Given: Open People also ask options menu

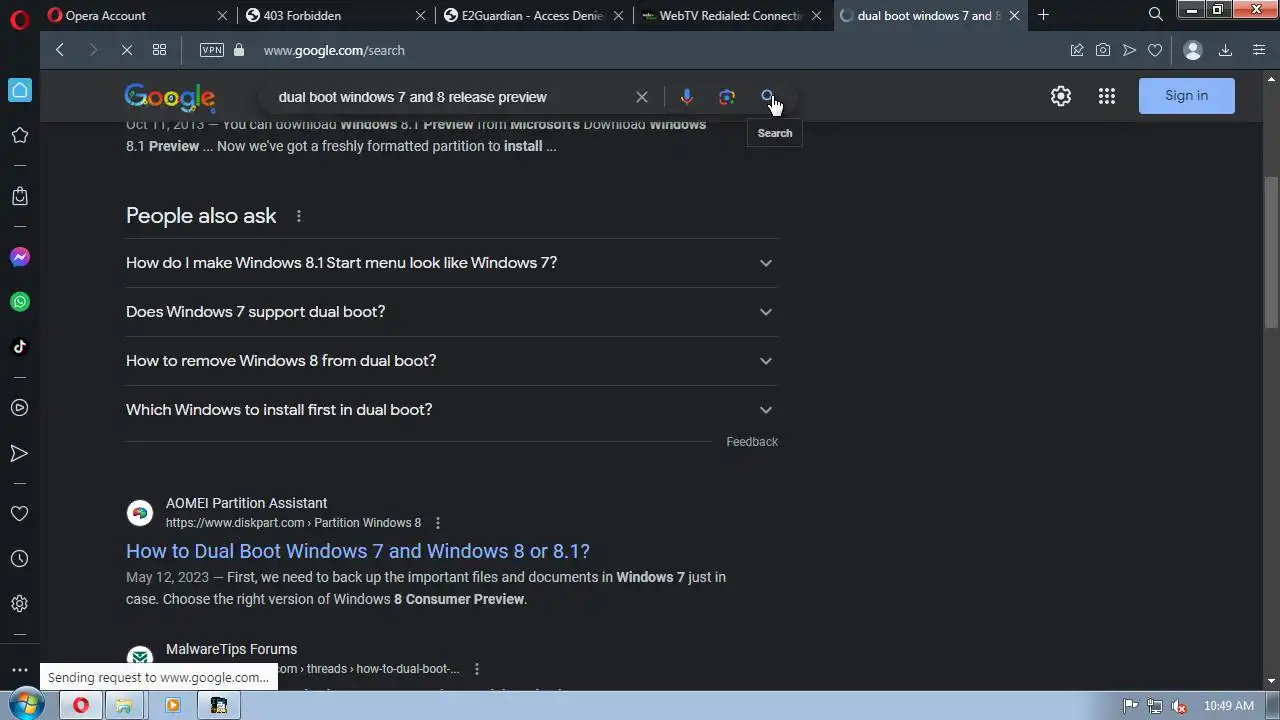Looking at the screenshot, I should (x=298, y=216).
